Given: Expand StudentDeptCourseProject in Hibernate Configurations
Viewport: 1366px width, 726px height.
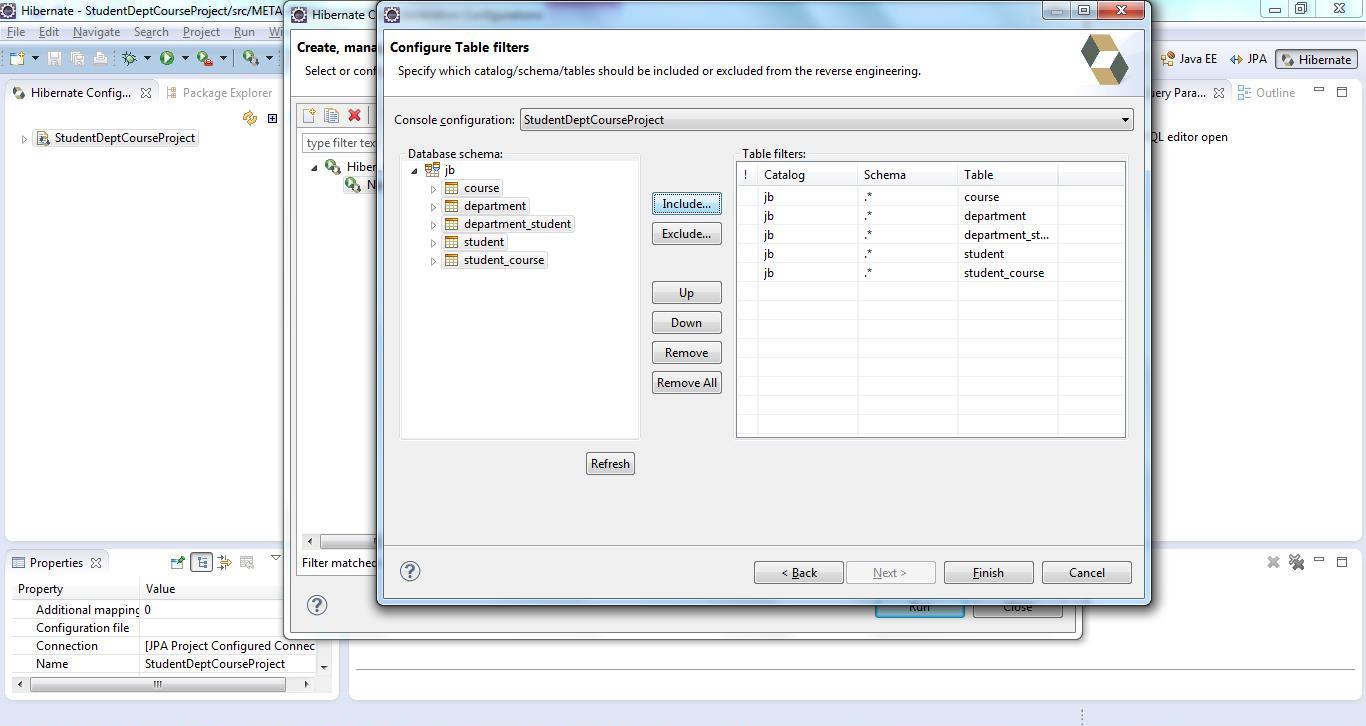Looking at the screenshot, I should (24, 139).
